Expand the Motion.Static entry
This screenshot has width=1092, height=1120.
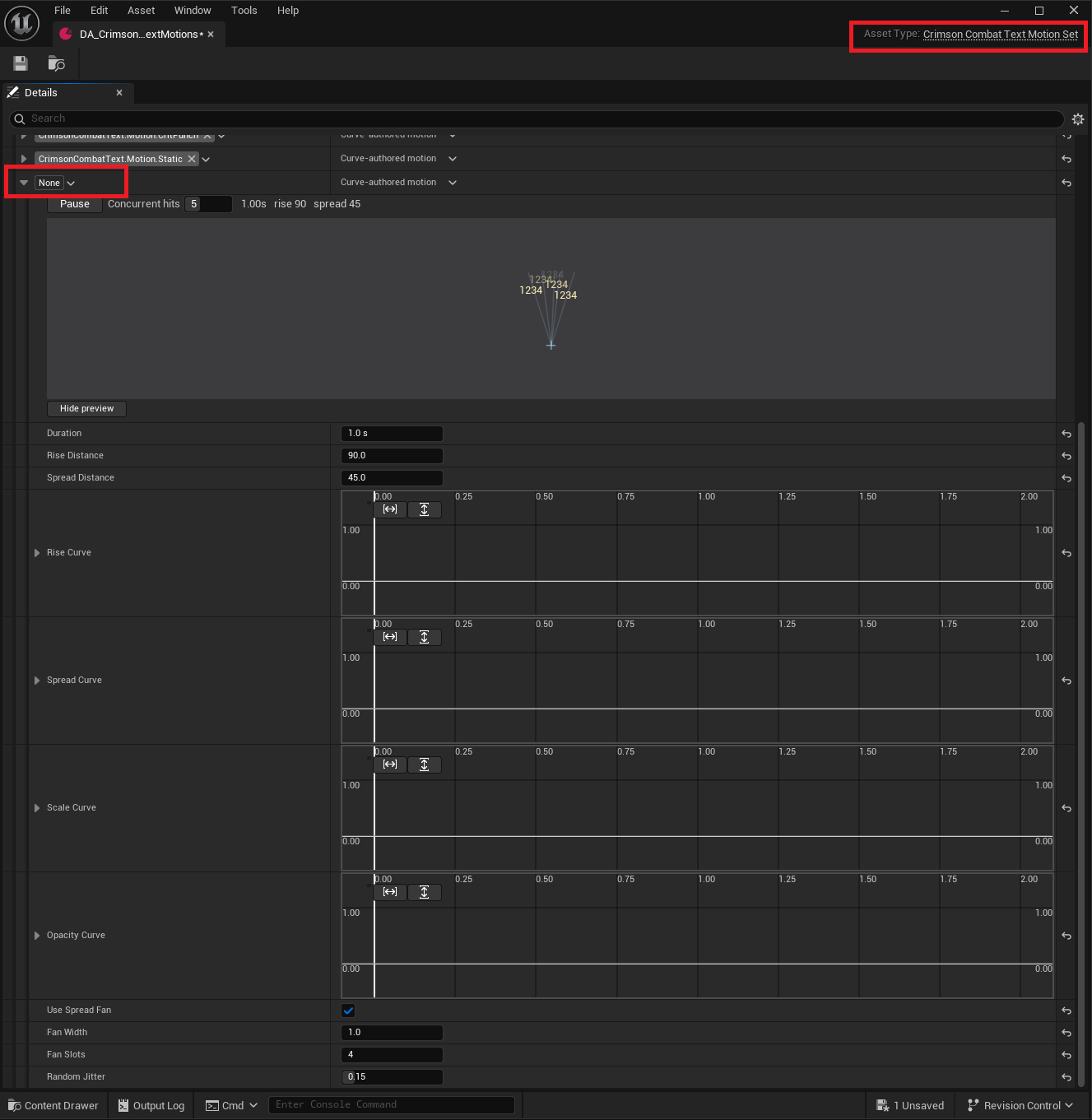click(x=24, y=159)
